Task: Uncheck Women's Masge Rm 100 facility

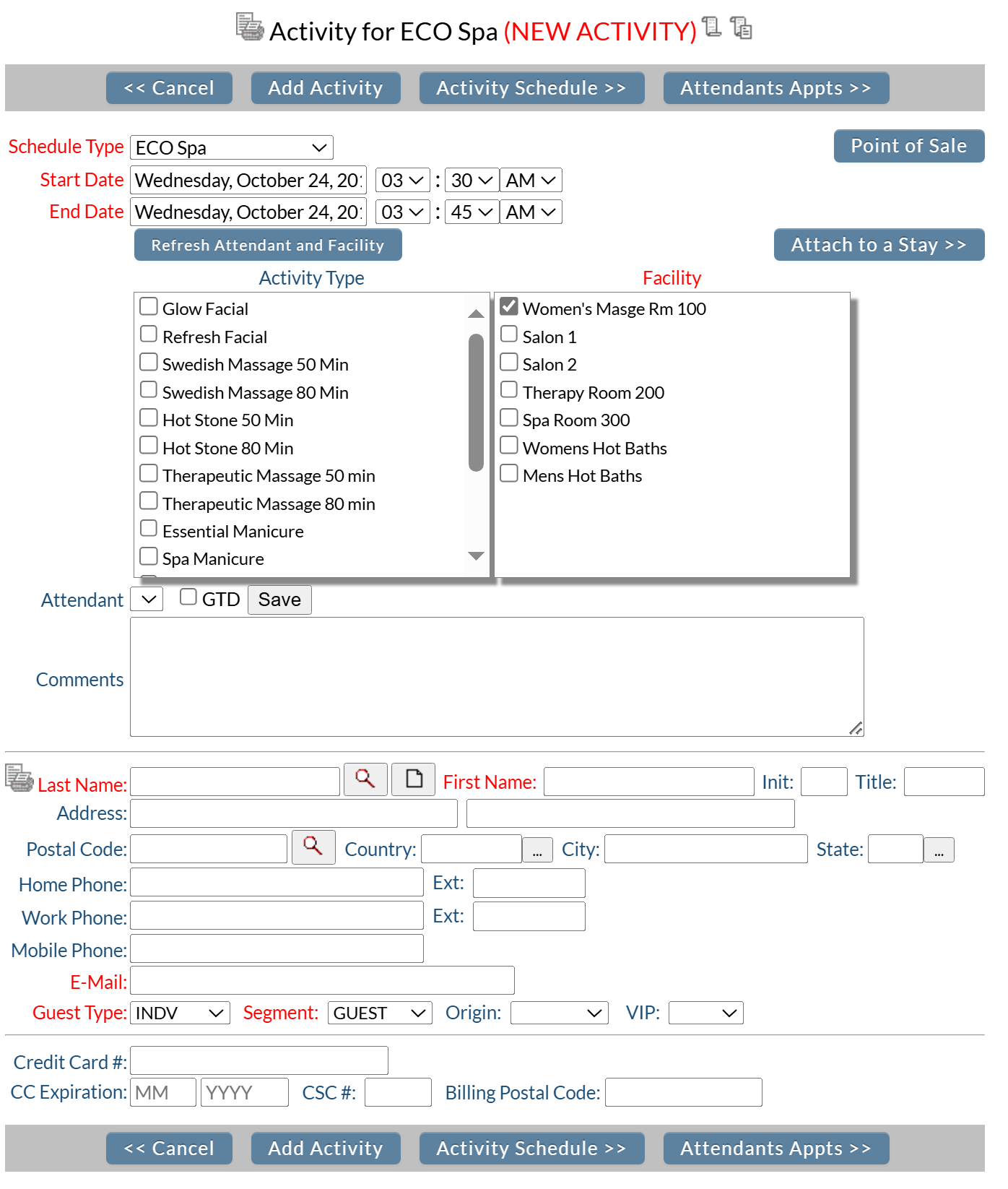Action: pyautogui.click(x=509, y=306)
